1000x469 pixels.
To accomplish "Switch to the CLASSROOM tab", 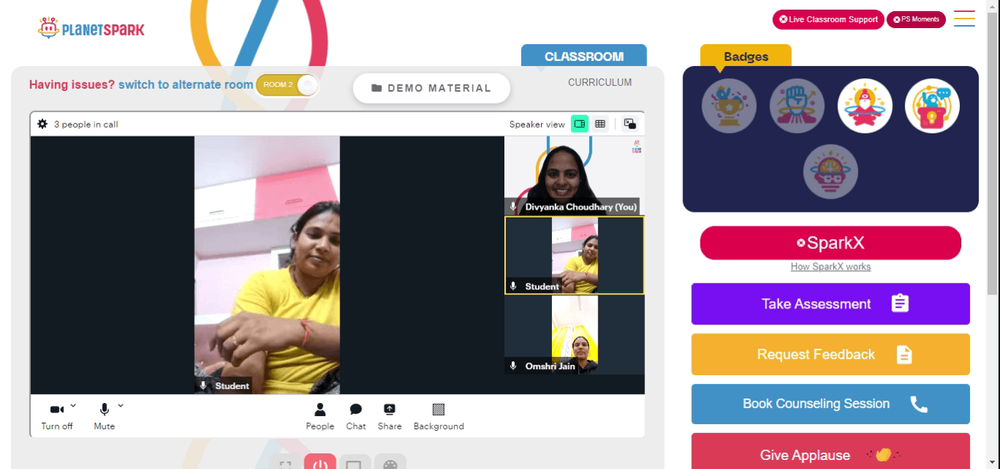I will (584, 56).
